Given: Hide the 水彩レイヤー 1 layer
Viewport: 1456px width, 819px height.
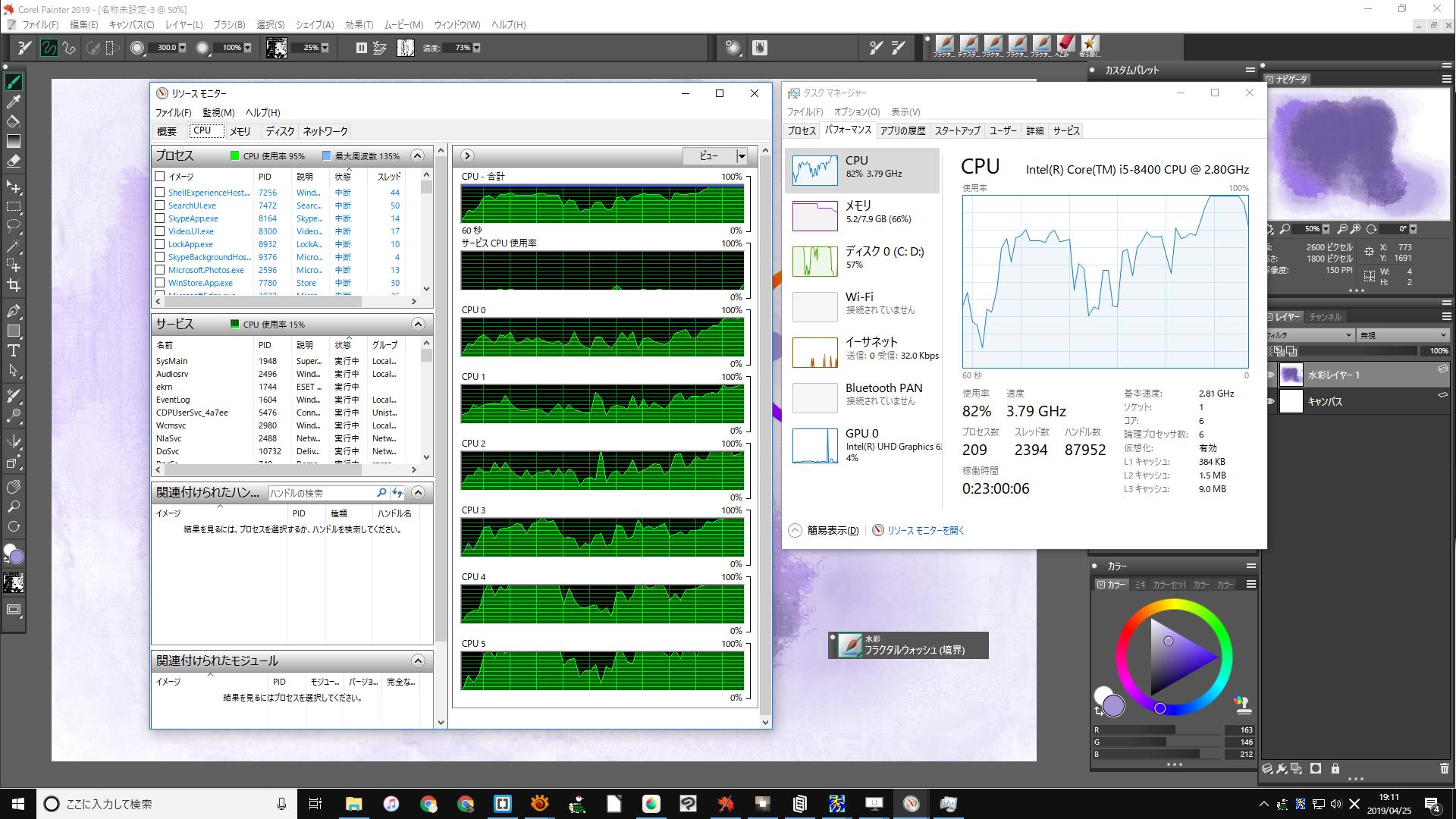Looking at the screenshot, I should [x=1272, y=375].
